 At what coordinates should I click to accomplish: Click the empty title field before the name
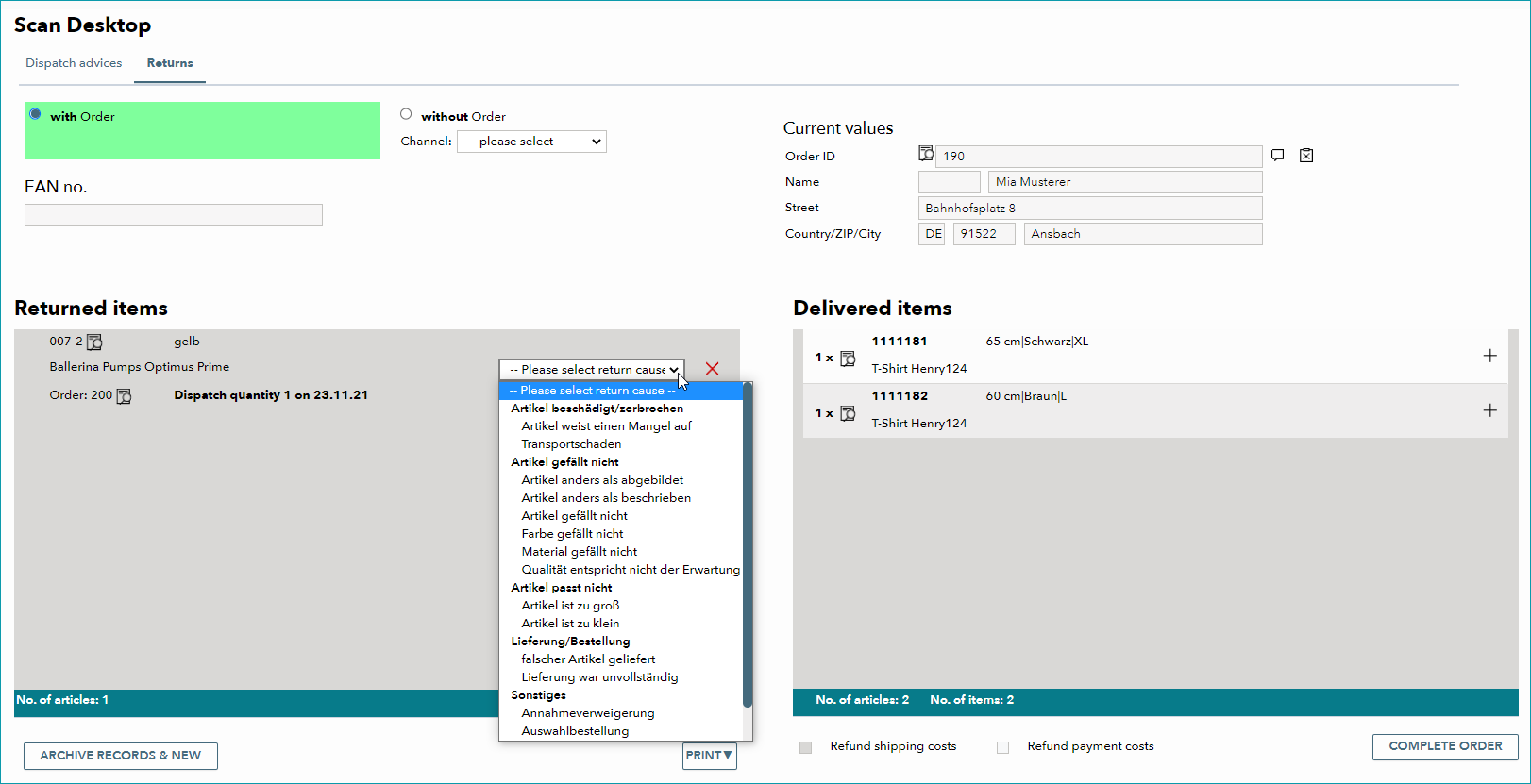(950, 182)
